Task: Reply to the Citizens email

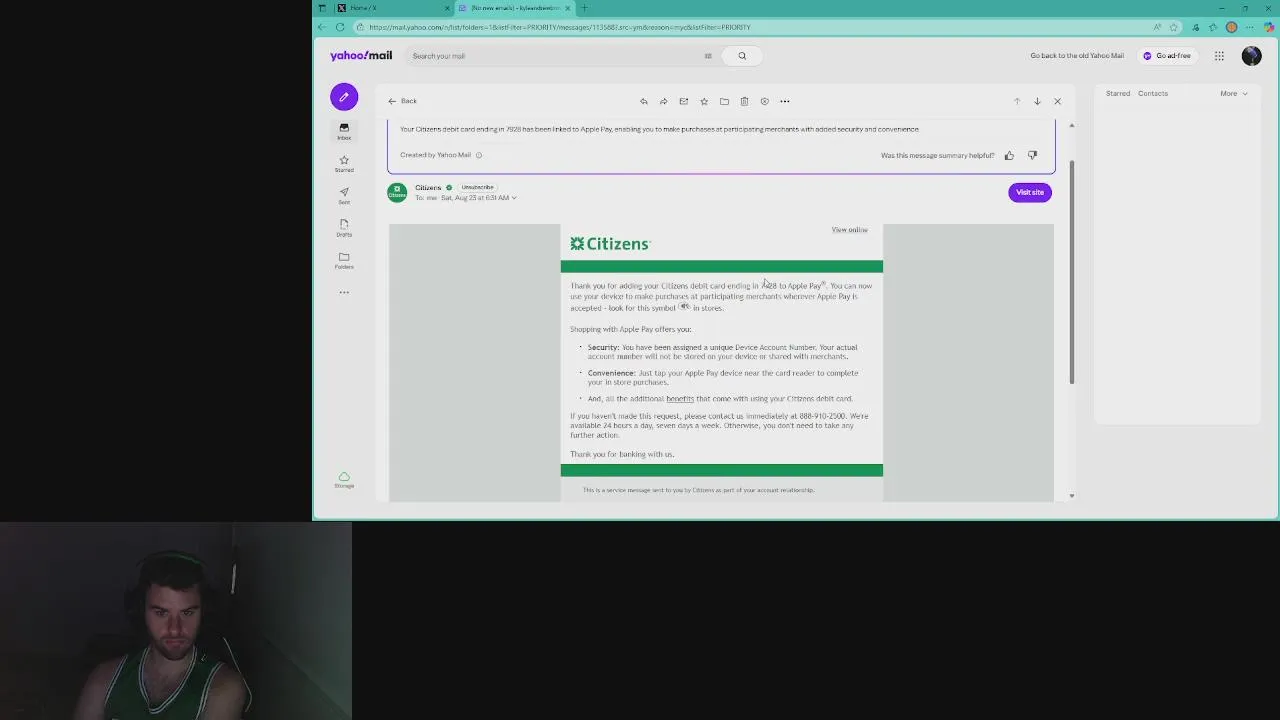Action: click(x=643, y=101)
